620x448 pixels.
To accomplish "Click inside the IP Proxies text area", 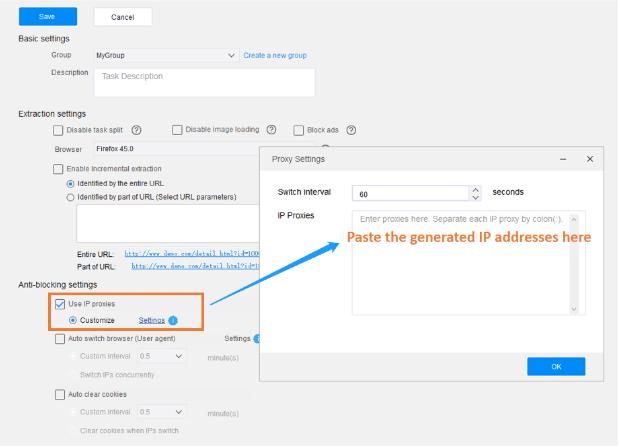I will [461, 263].
